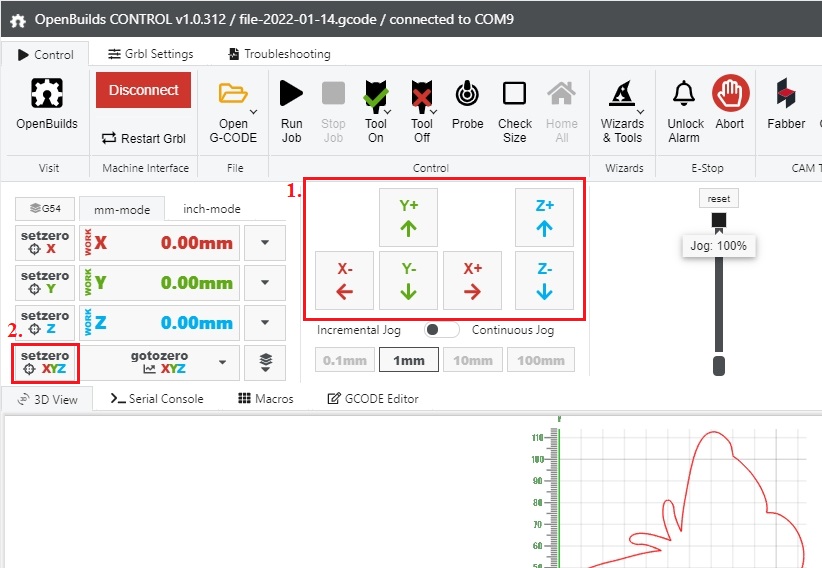Click the Z work position 0.00mm value
This screenshot has width=822, height=568.
point(197,323)
